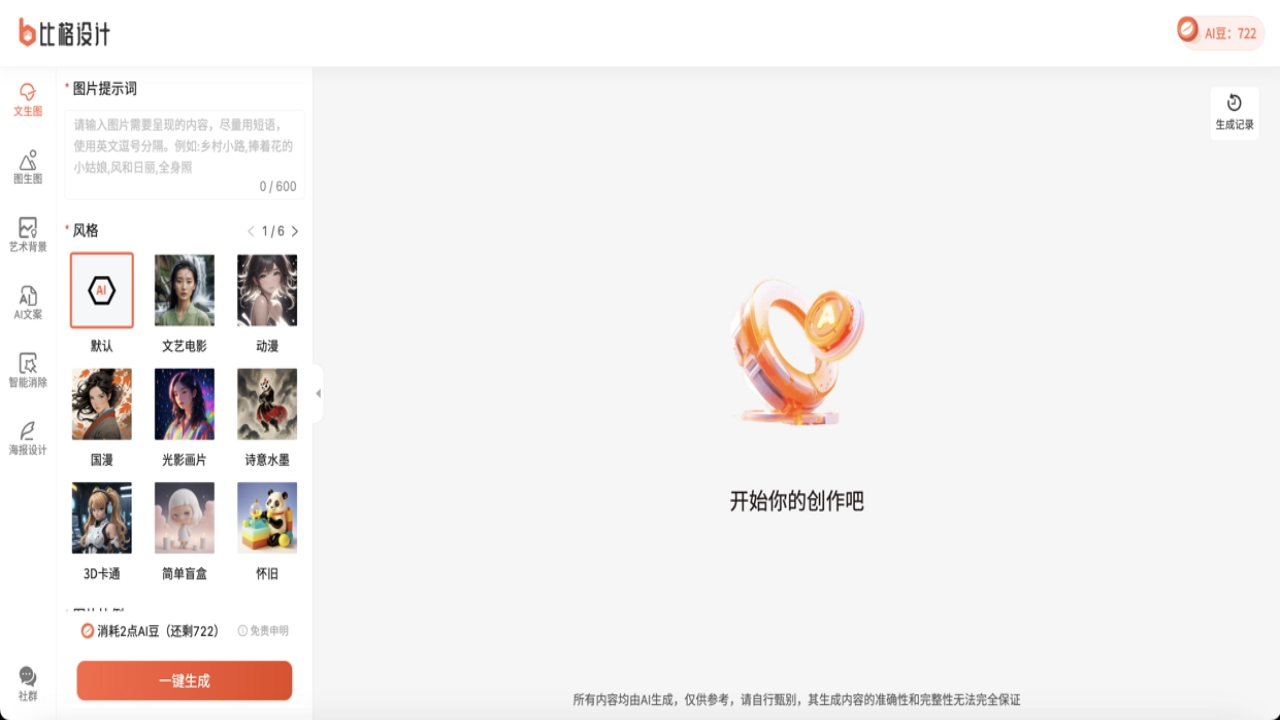The image size is (1280, 720).
Task: Open the 海报设计 panel
Action: (x=26, y=440)
